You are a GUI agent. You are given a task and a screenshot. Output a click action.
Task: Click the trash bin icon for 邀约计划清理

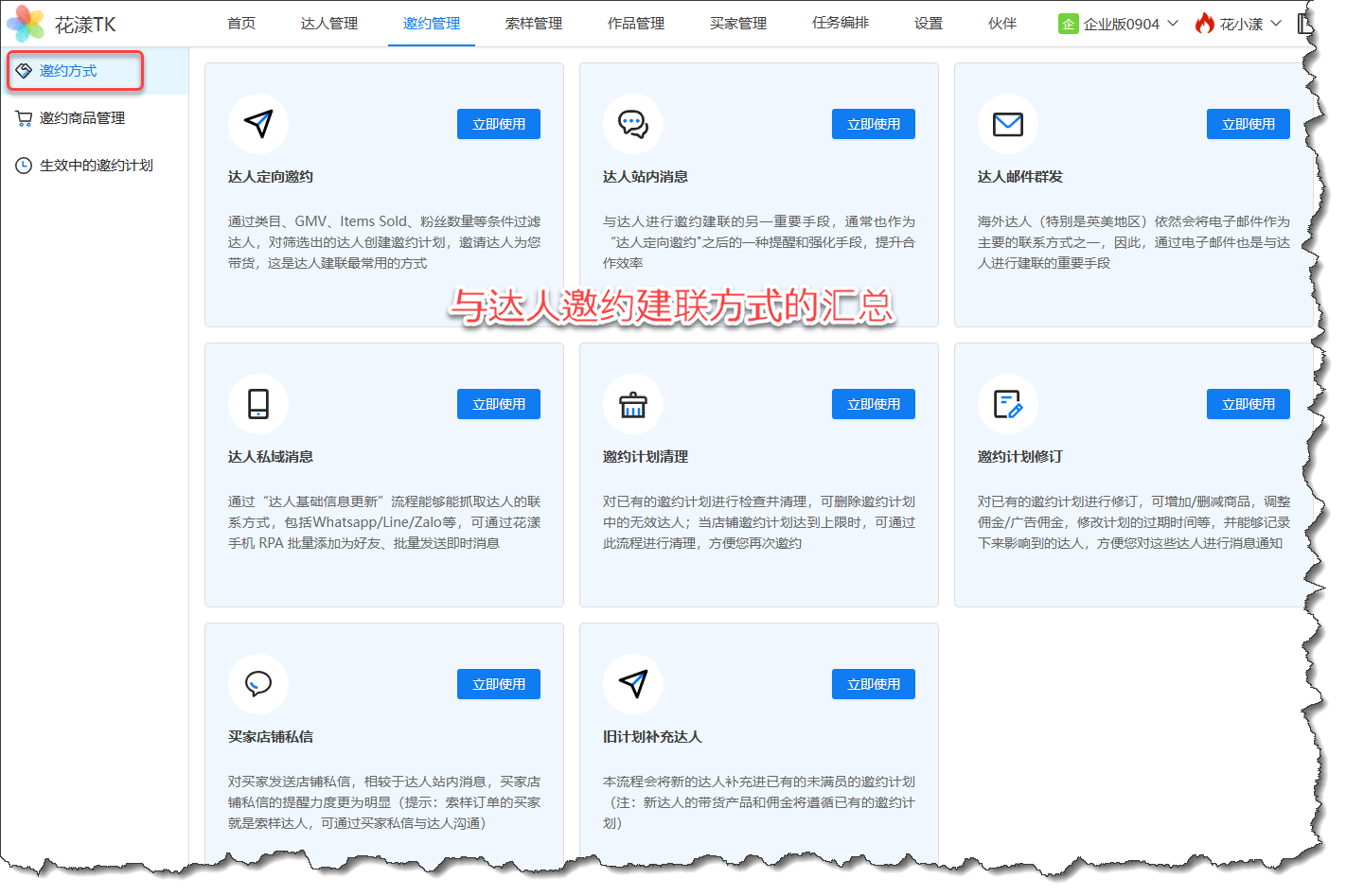pos(633,404)
